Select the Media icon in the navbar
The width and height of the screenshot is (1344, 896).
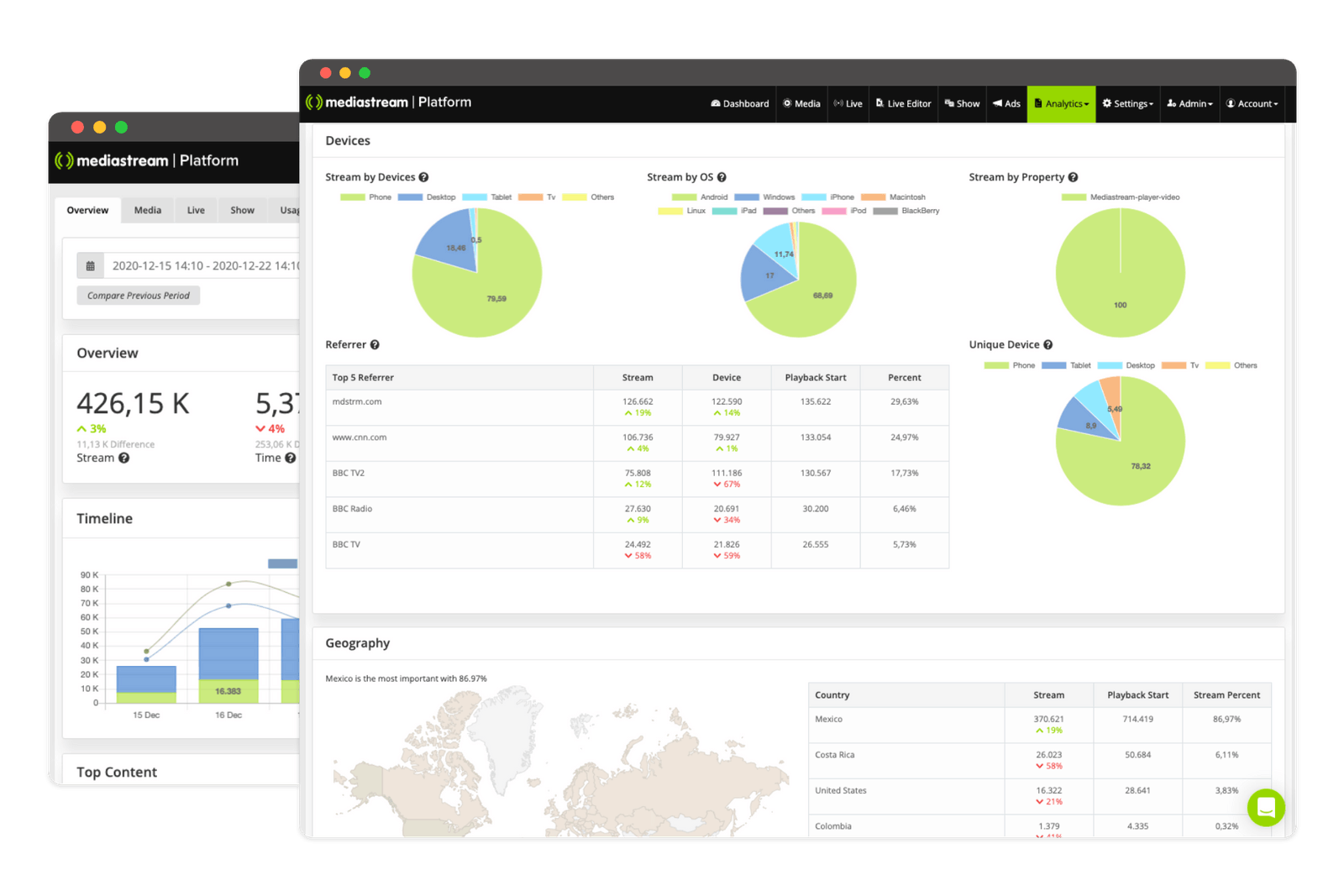point(801,103)
